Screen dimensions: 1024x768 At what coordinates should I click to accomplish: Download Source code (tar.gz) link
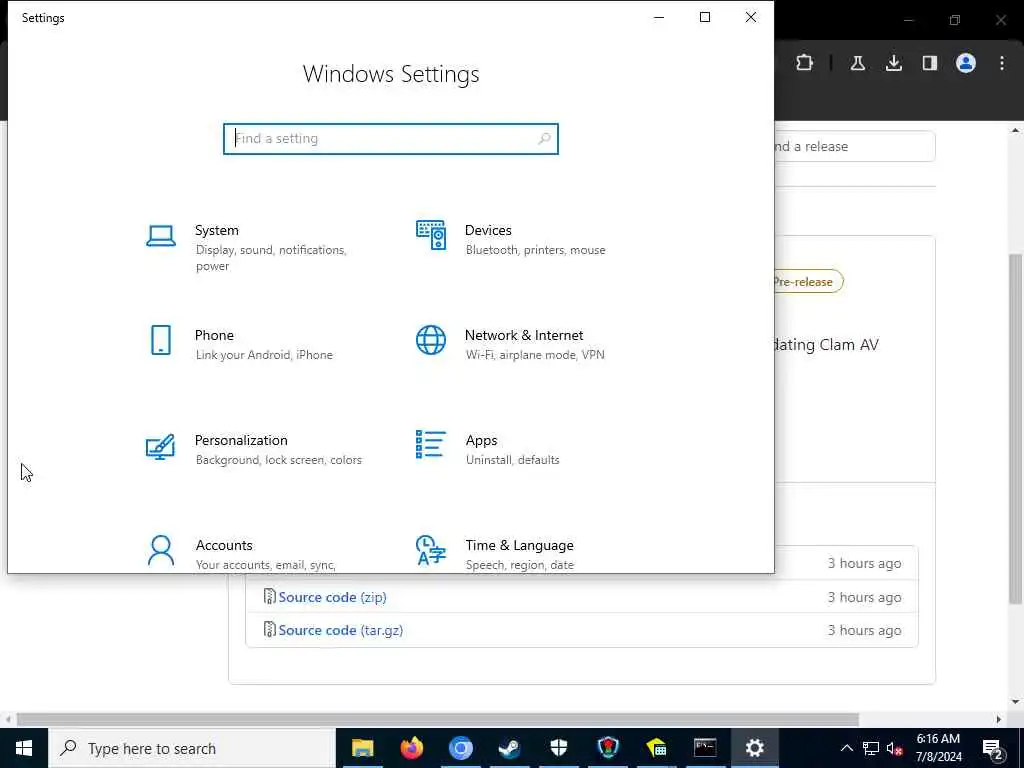pyautogui.click(x=340, y=630)
